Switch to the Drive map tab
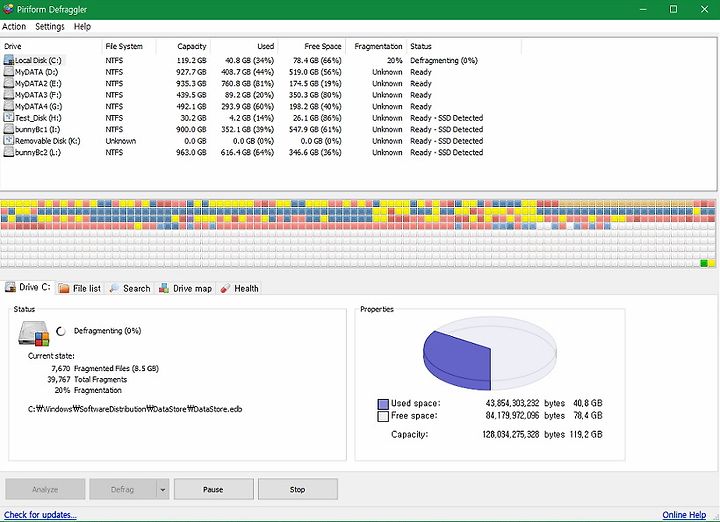720x522 pixels. click(186, 288)
